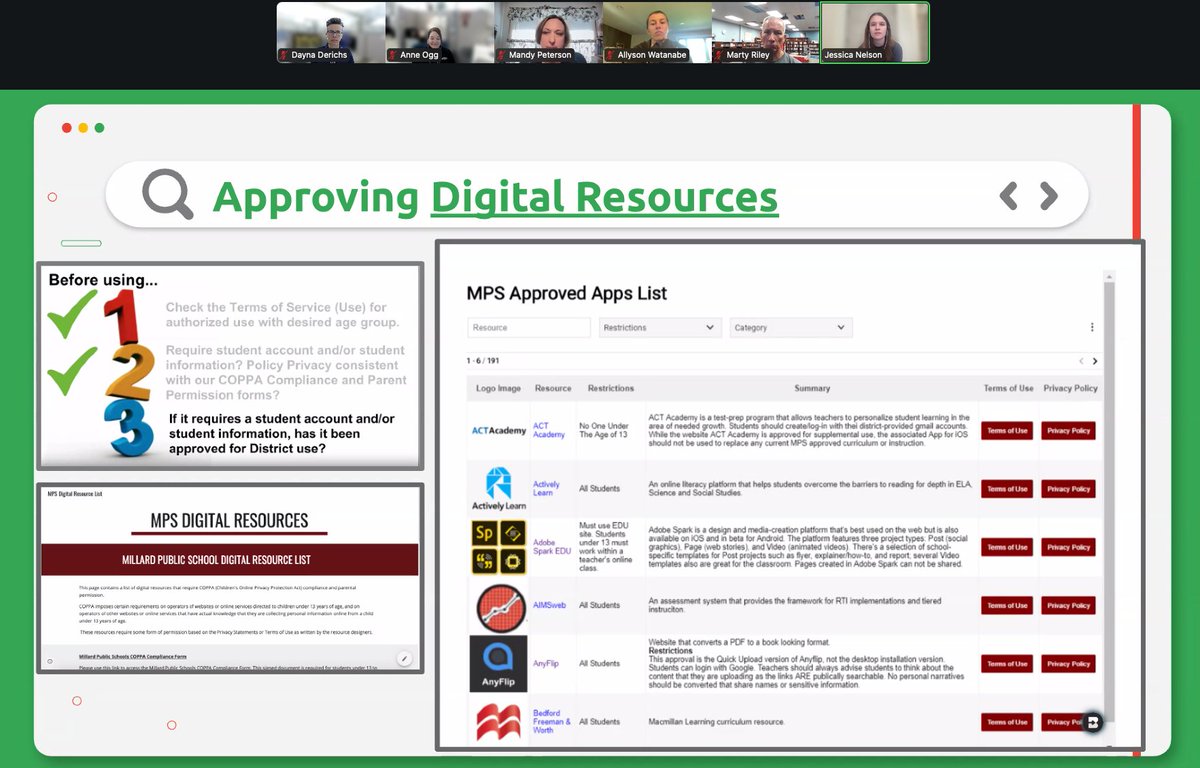
Task: Click the Actively Learn logo
Action: coord(499,489)
